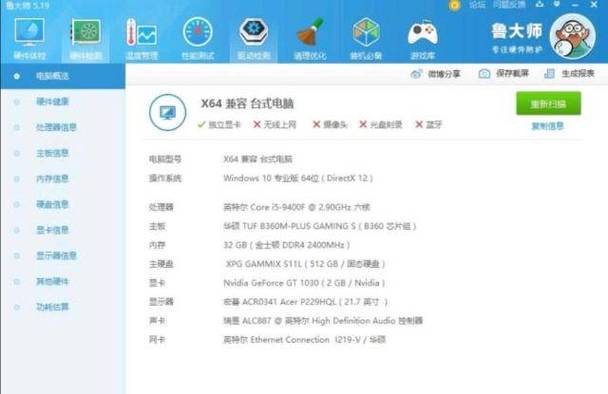The image size is (608, 394).
Task: Open 温度管理 temperature management
Action: (142, 39)
